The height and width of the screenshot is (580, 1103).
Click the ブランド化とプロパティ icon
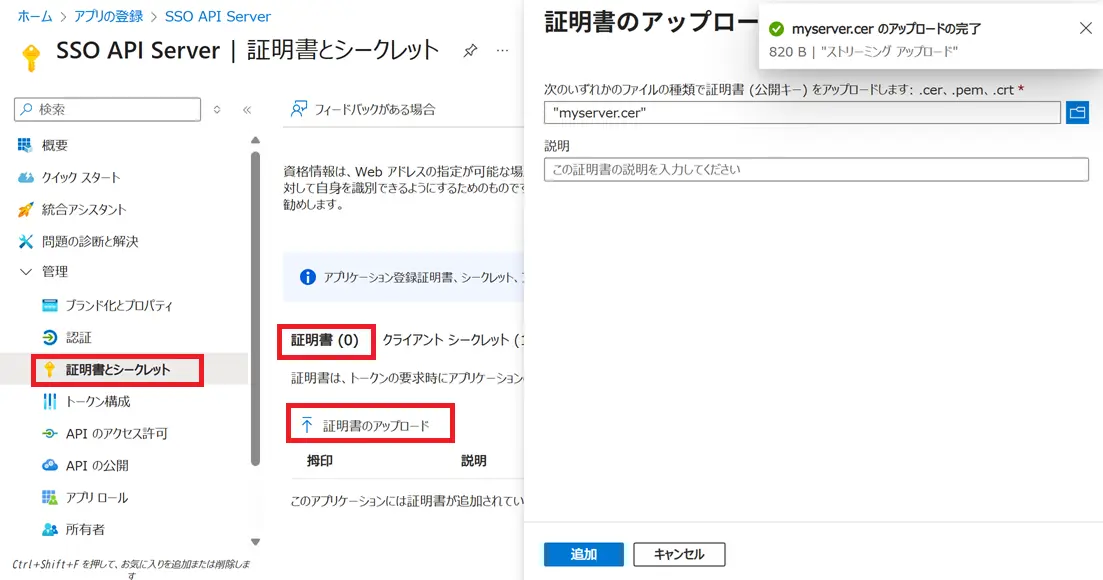(49, 305)
